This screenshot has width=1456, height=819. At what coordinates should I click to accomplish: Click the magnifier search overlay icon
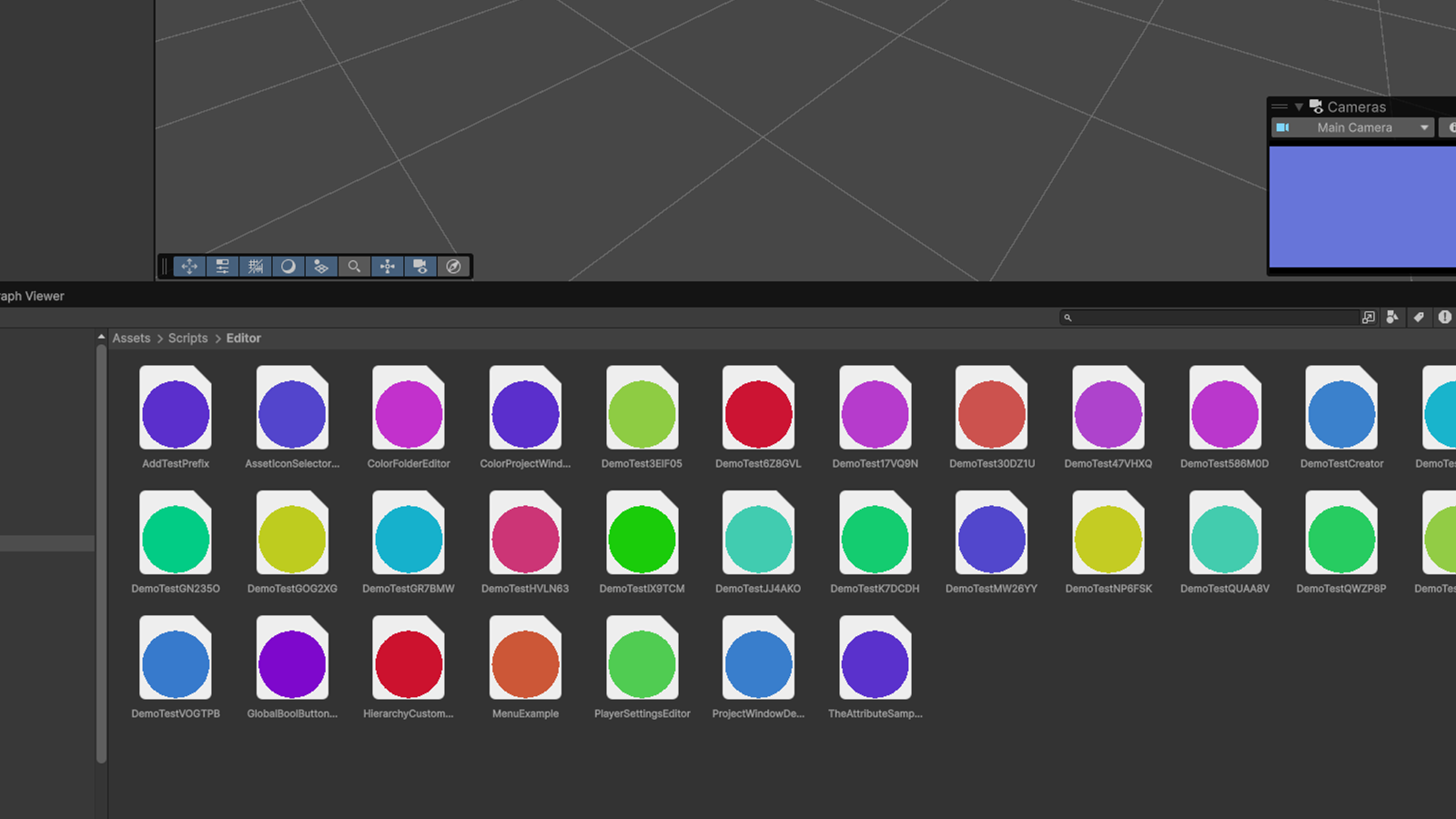coord(354,267)
